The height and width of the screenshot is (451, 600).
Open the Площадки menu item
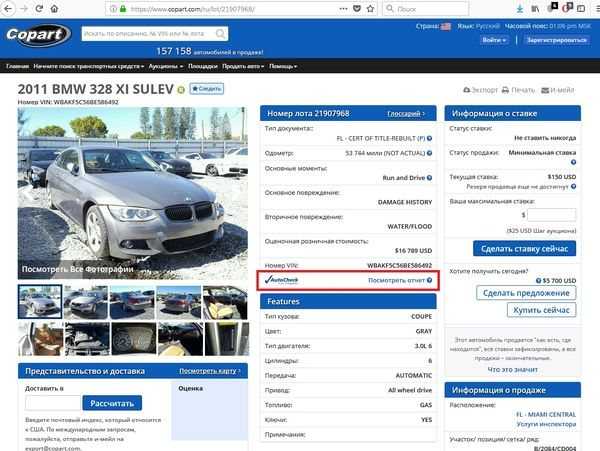203,67
